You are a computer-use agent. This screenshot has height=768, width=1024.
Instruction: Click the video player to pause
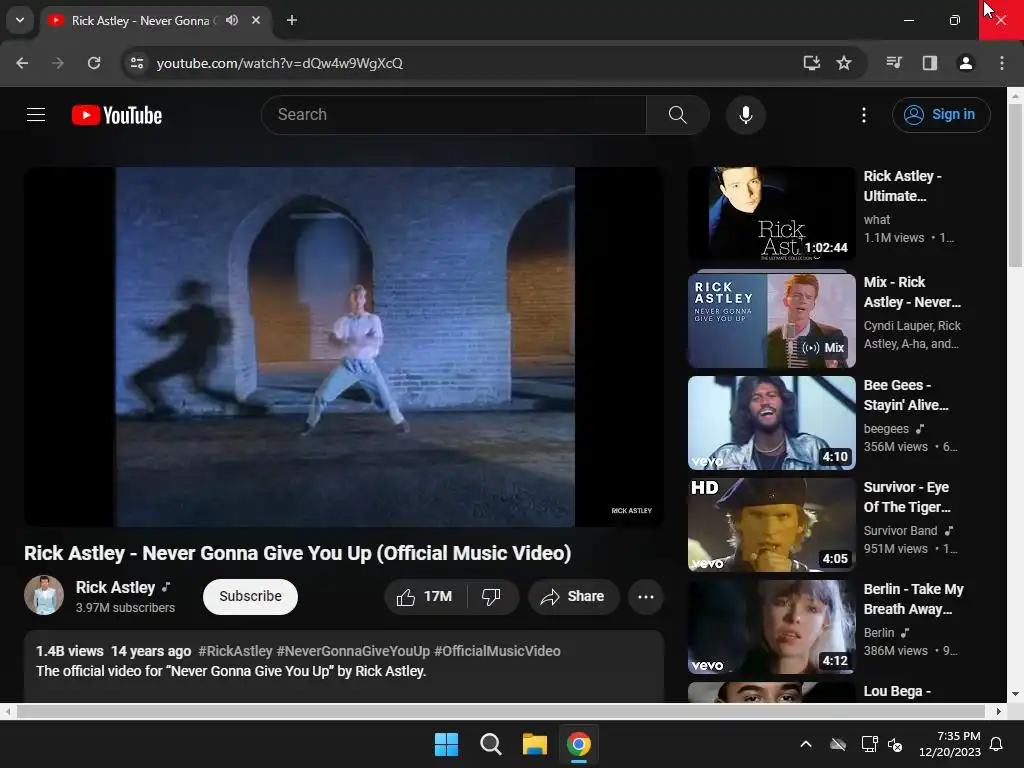[x=344, y=346]
